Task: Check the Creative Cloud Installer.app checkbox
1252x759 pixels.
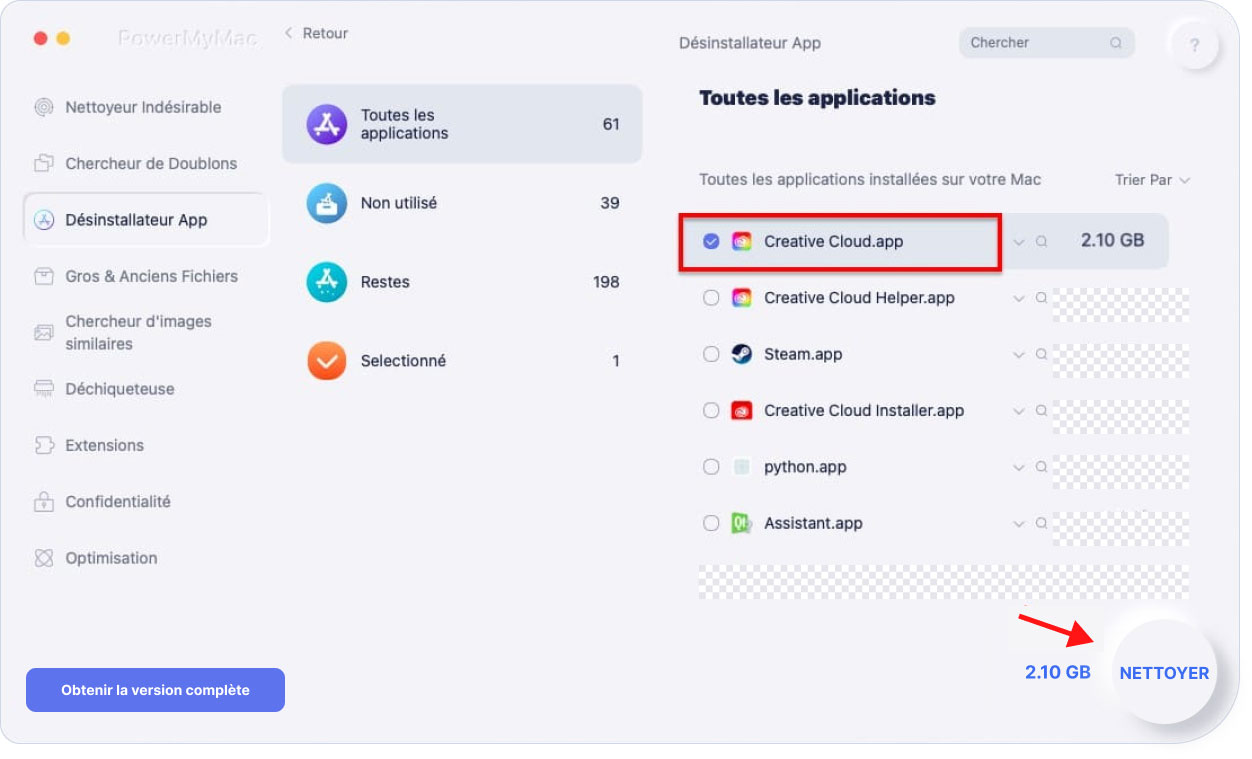Action: point(711,410)
